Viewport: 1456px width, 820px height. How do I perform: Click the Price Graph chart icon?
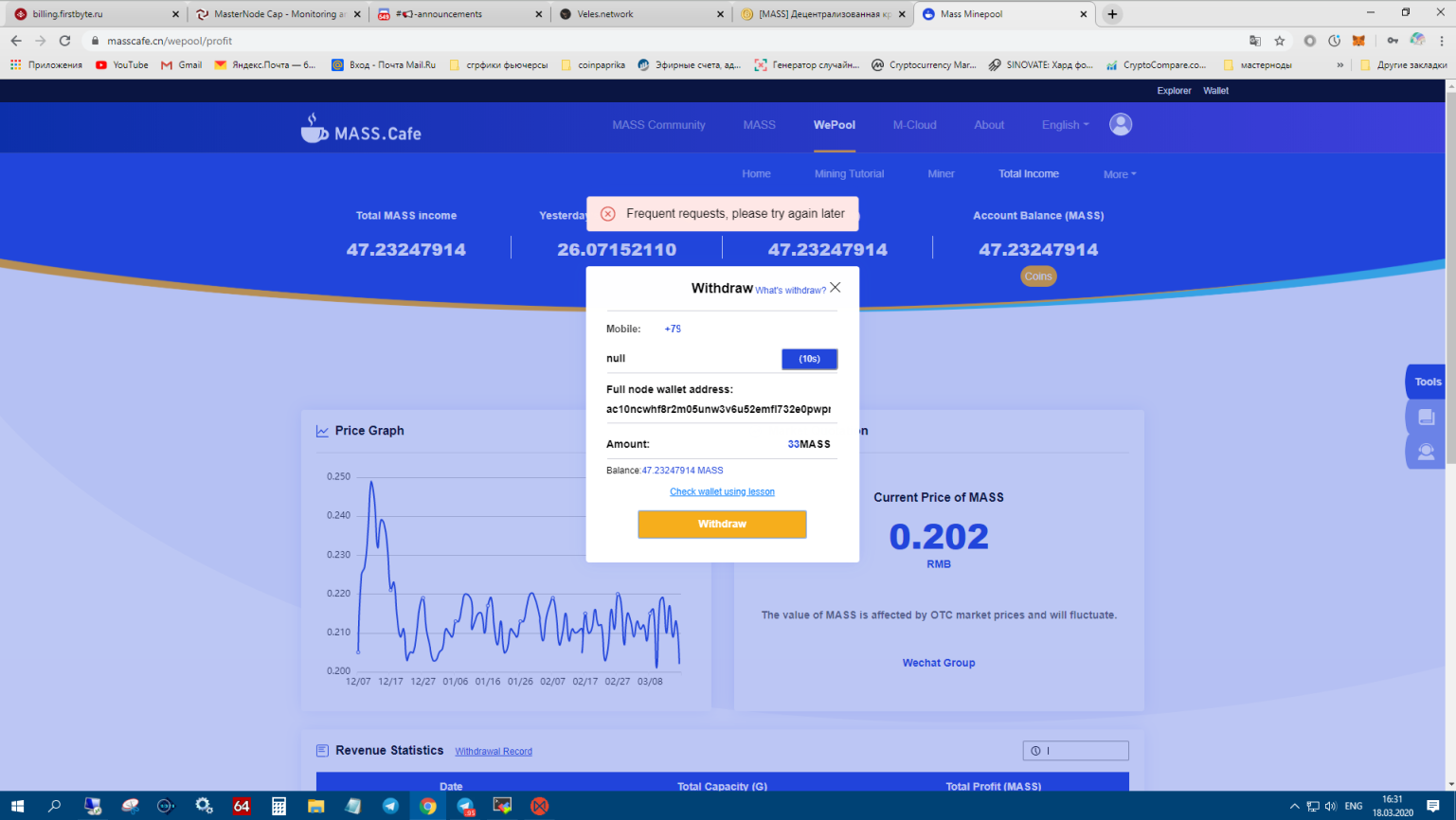(x=322, y=431)
